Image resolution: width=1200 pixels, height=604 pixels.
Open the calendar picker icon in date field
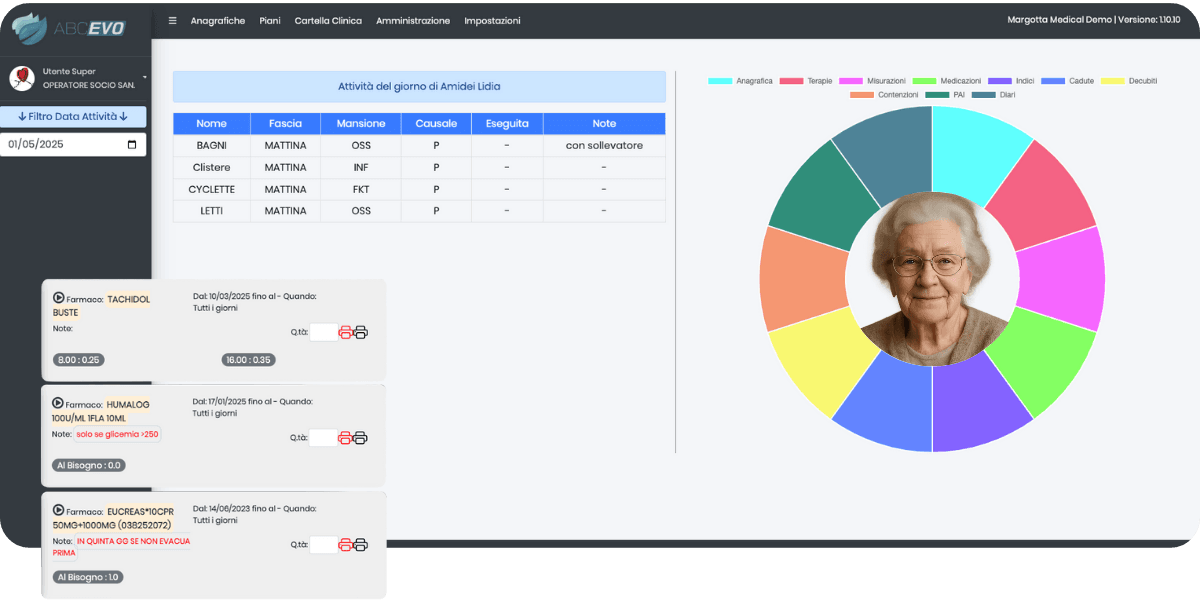point(132,144)
